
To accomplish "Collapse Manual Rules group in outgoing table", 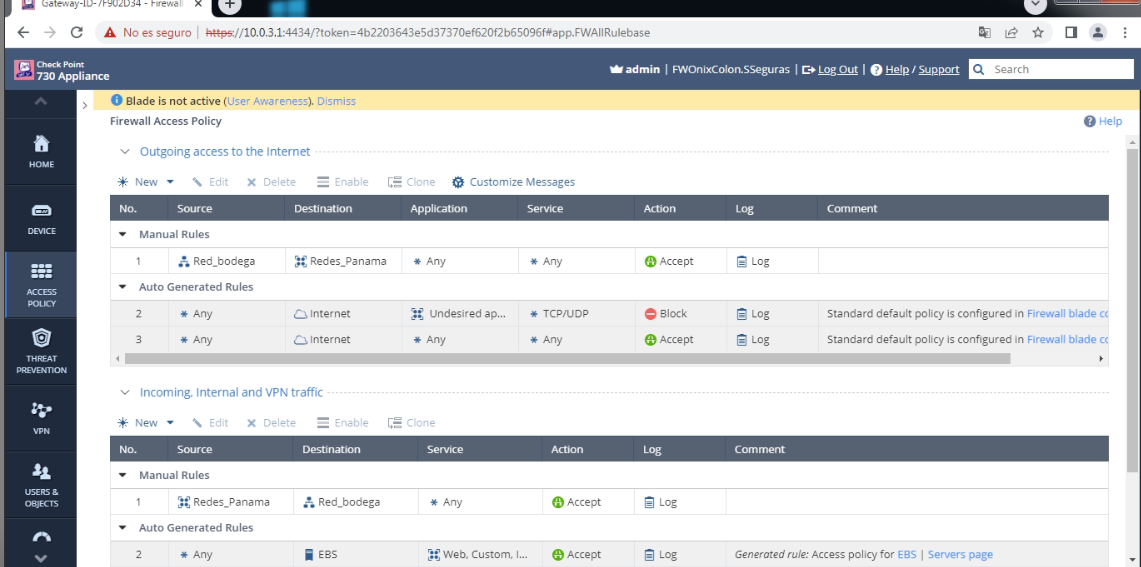I will coord(123,235).
